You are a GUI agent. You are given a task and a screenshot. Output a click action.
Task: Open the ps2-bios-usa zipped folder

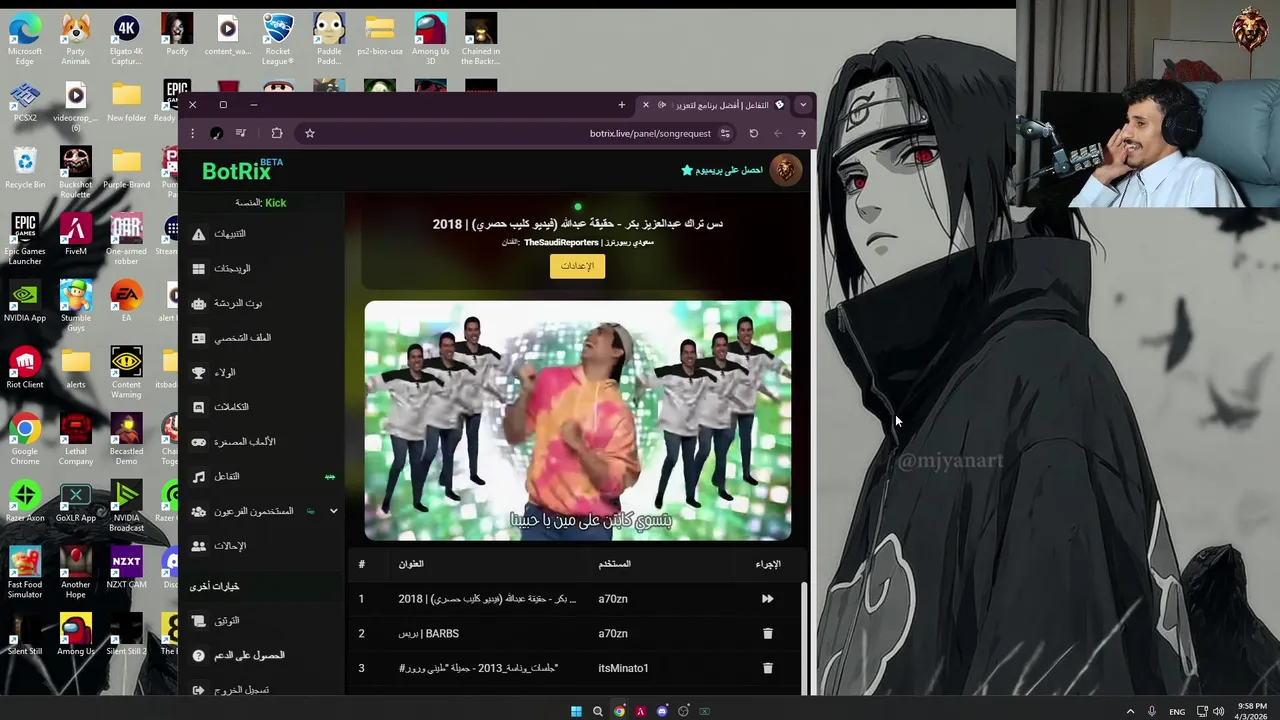(380, 35)
